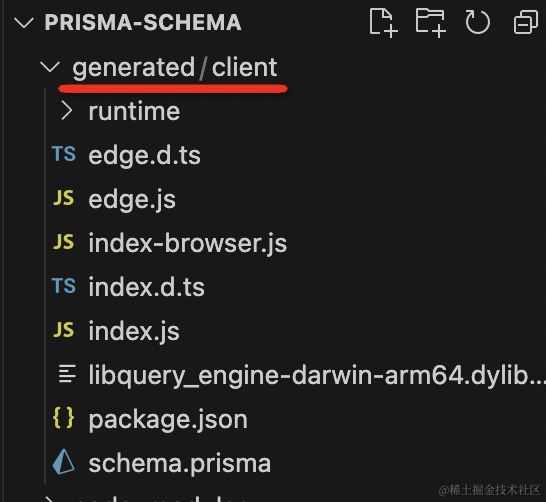The width and height of the screenshot is (546, 502).
Task: Click the lines icon beside libquery_engine file
Action: pos(67,374)
